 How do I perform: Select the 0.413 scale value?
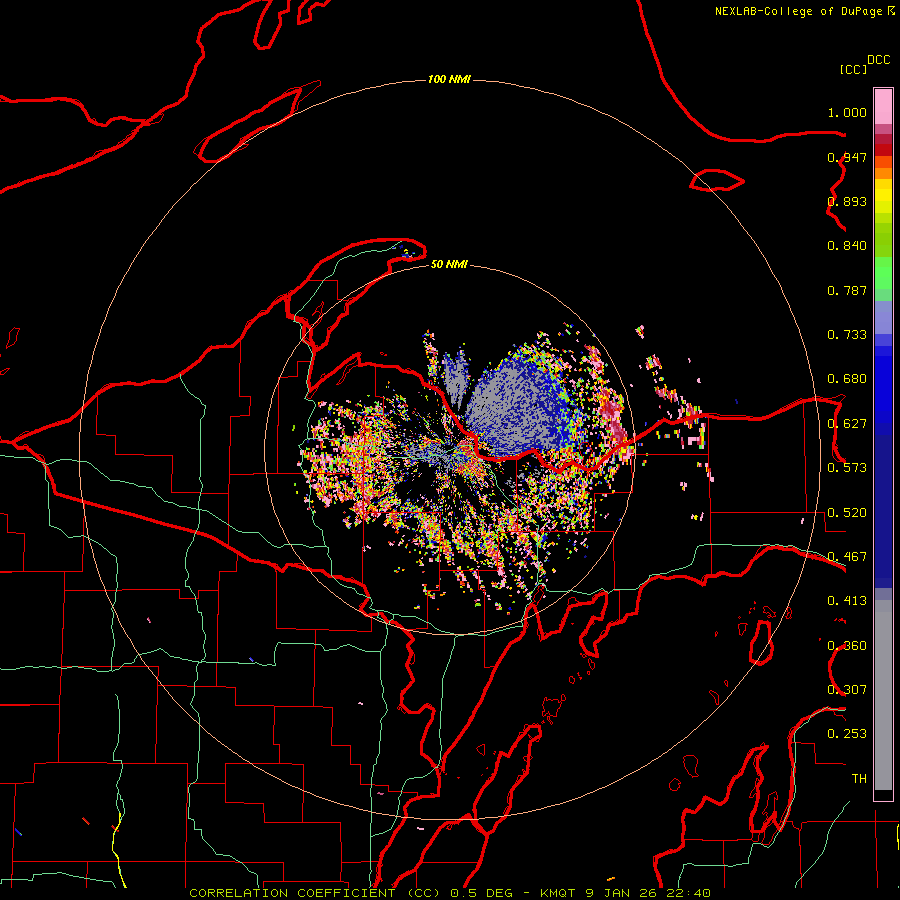click(x=847, y=601)
